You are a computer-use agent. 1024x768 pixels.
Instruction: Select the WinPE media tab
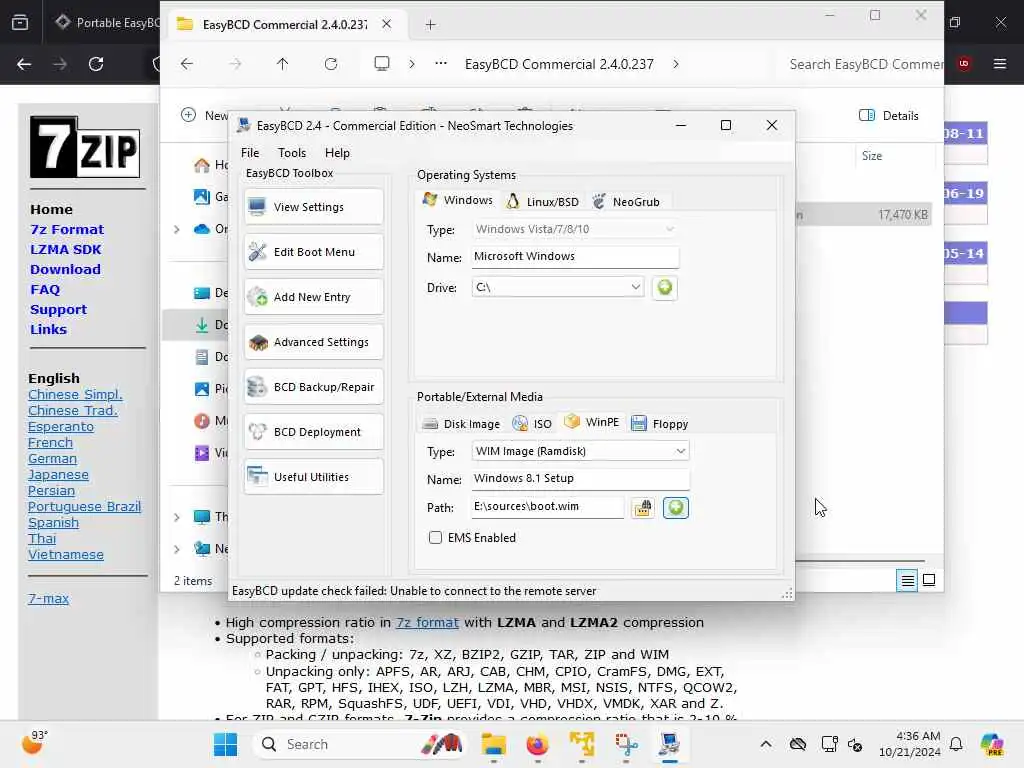click(x=592, y=423)
